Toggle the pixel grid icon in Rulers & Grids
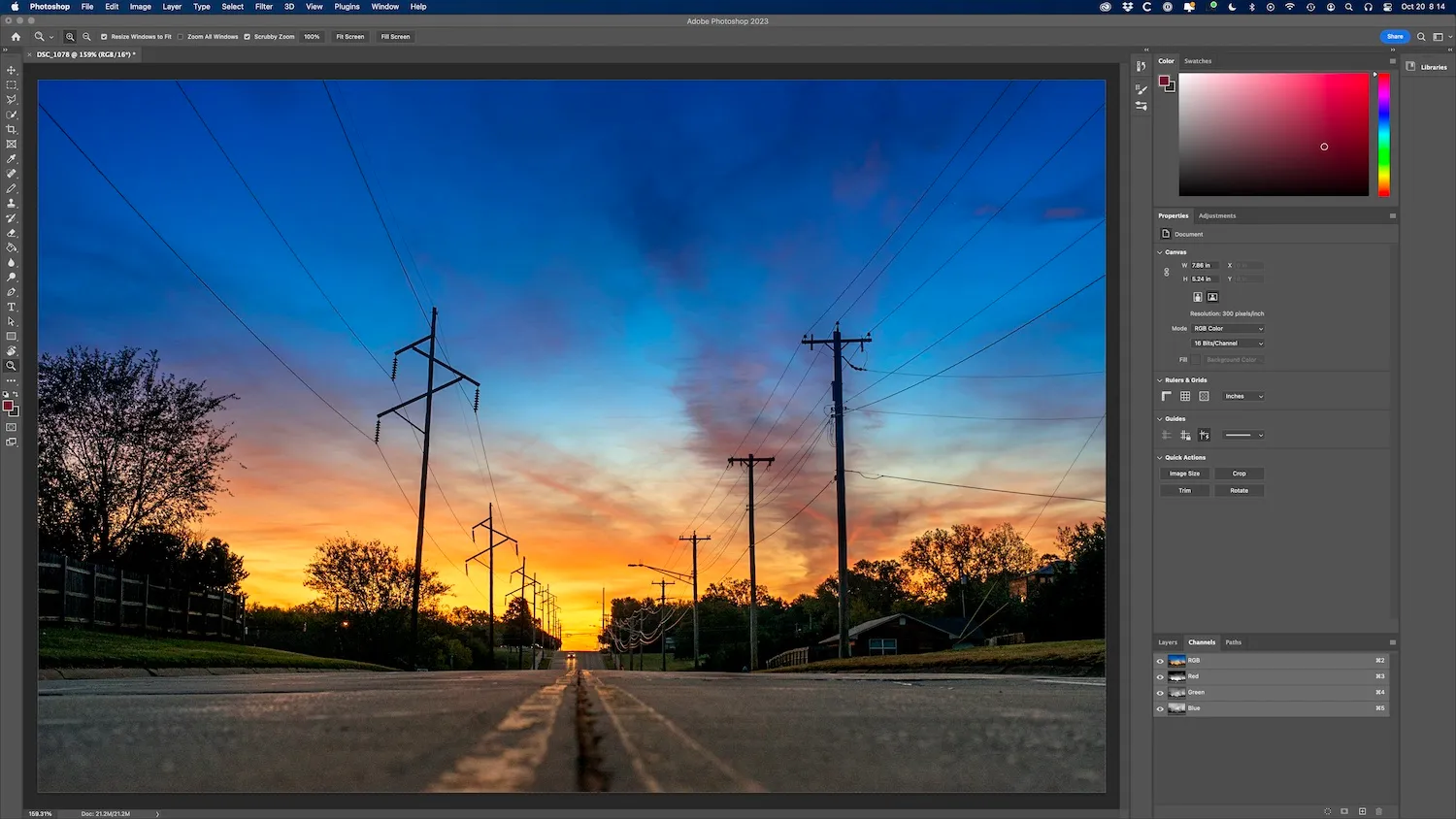The width and height of the screenshot is (1456, 819). point(1204,396)
